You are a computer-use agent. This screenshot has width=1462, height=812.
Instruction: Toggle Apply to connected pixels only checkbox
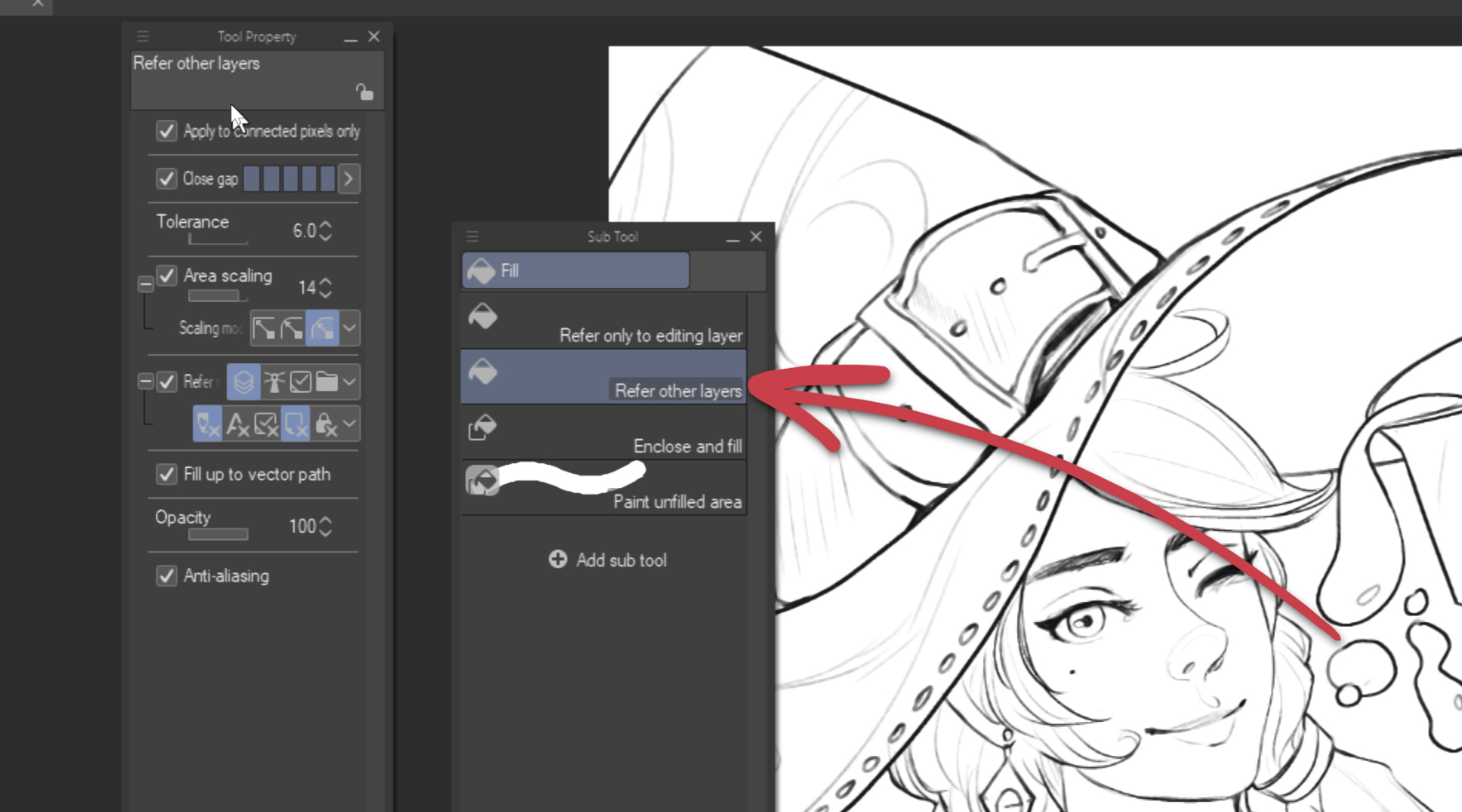[x=166, y=131]
